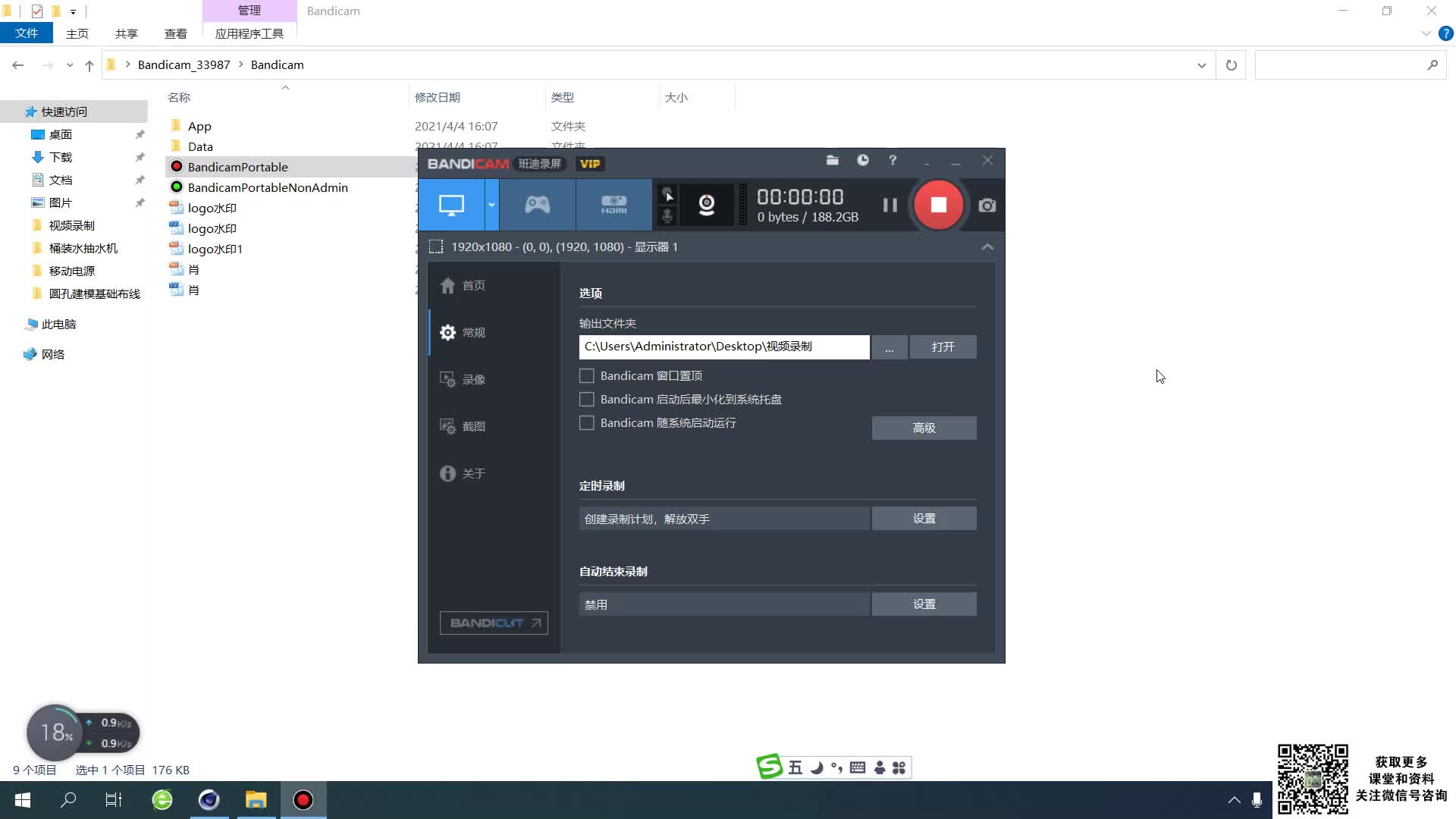Open Bandicam output folder icon
This screenshot has width=1456, height=819.
(833, 160)
